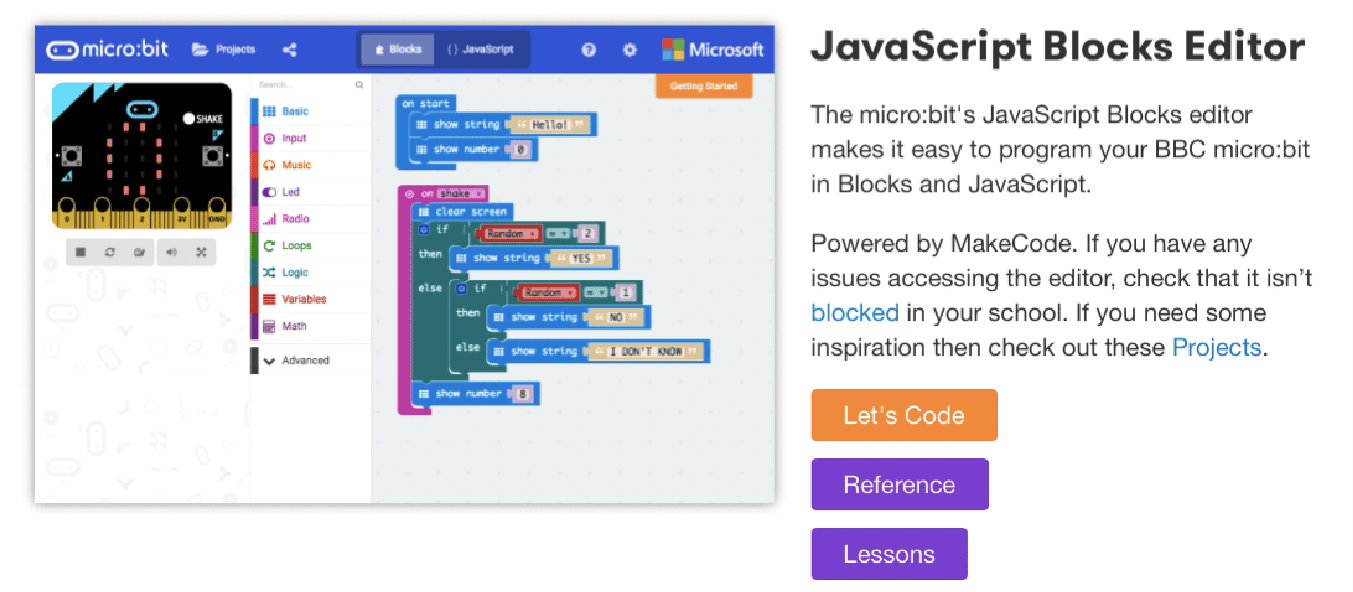Screen dimensions: 1353x592
Task: Click the purple Lessons button
Action: 889,554
